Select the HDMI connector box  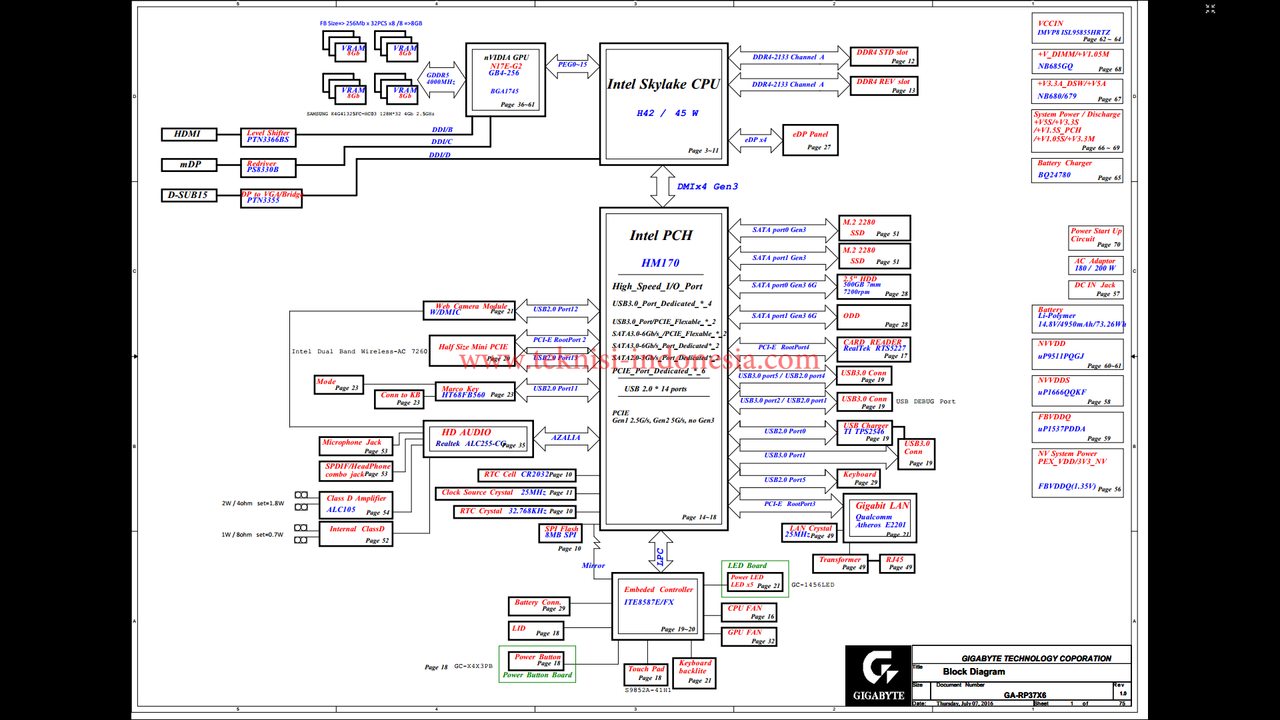click(x=188, y=134)
